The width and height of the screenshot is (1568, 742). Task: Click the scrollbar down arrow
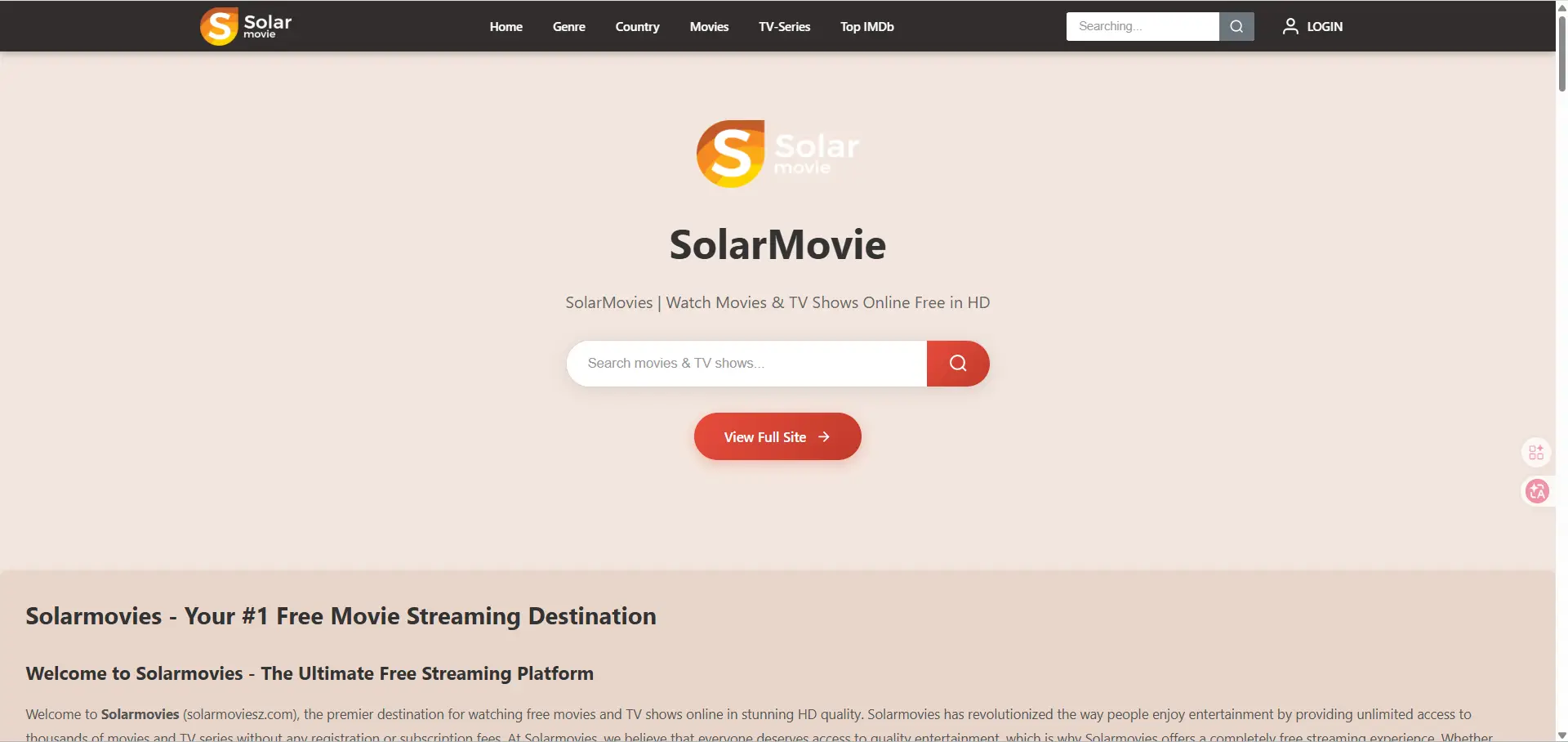point(1561,735)
